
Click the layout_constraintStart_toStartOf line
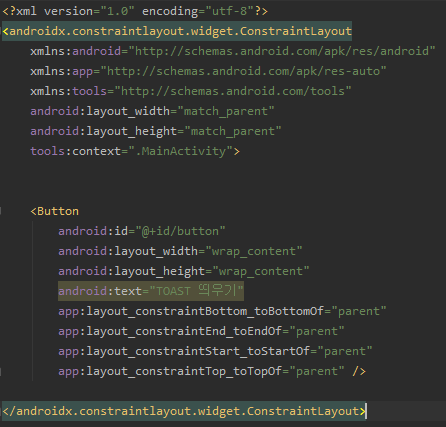215,351
